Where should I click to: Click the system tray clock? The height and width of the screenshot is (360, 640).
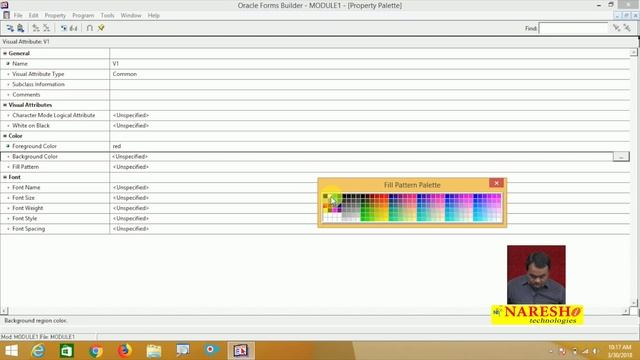click(x=620, y=351)
